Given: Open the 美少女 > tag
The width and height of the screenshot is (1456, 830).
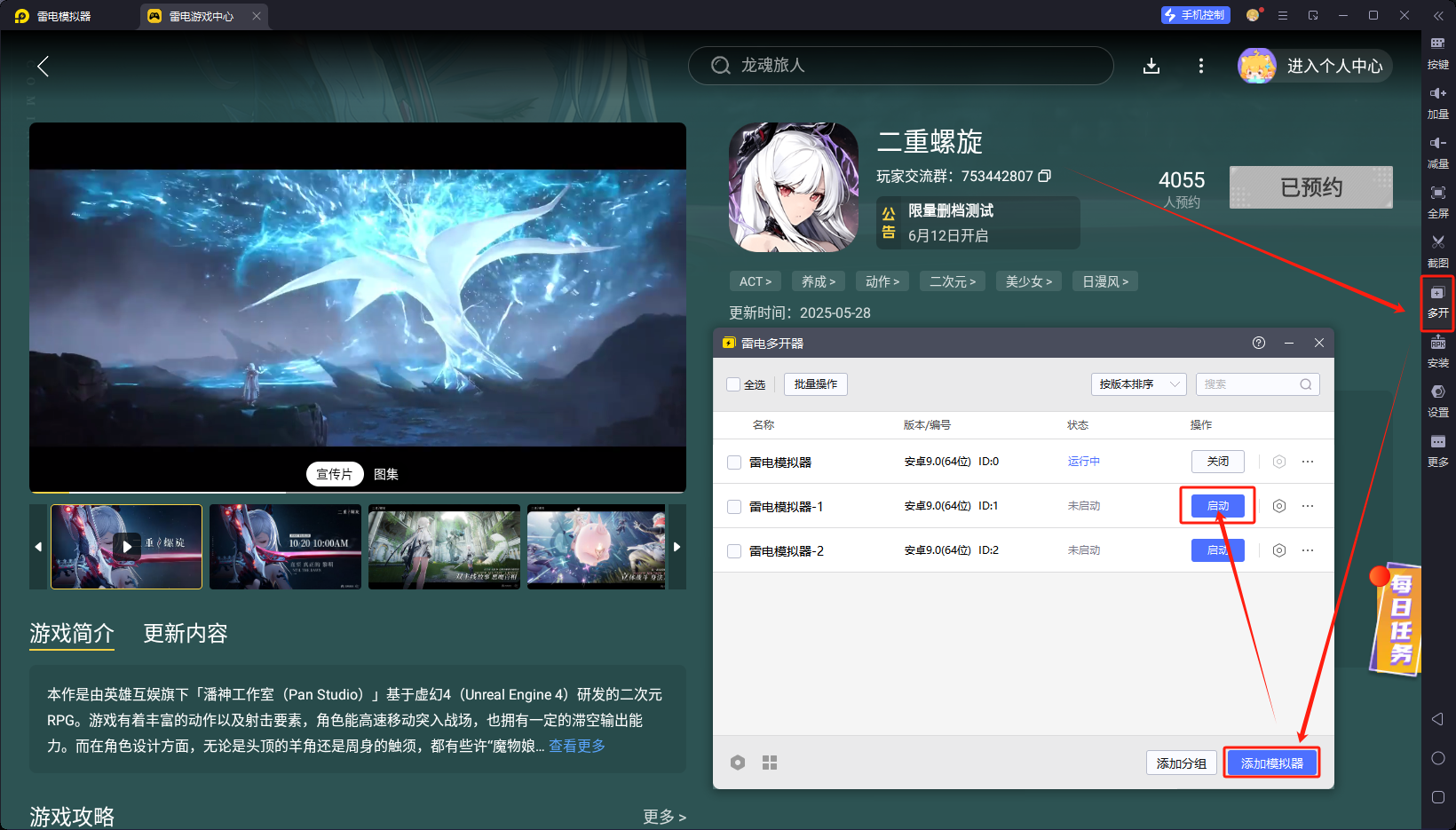Looking at the screenshot, I should [x=1029, y=281].
